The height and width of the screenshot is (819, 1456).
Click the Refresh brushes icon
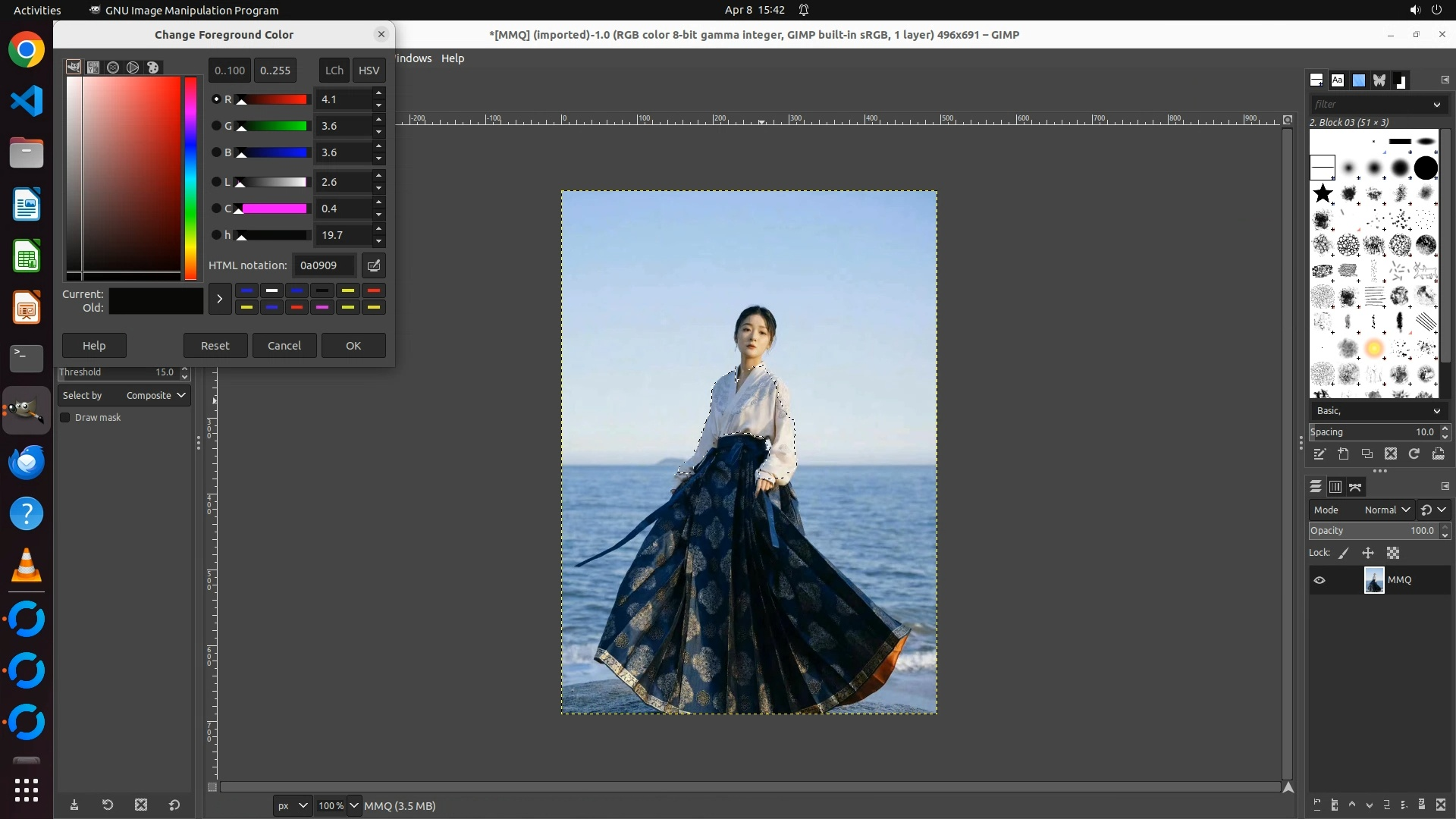pyautogui.click(x=1414, y=454)
